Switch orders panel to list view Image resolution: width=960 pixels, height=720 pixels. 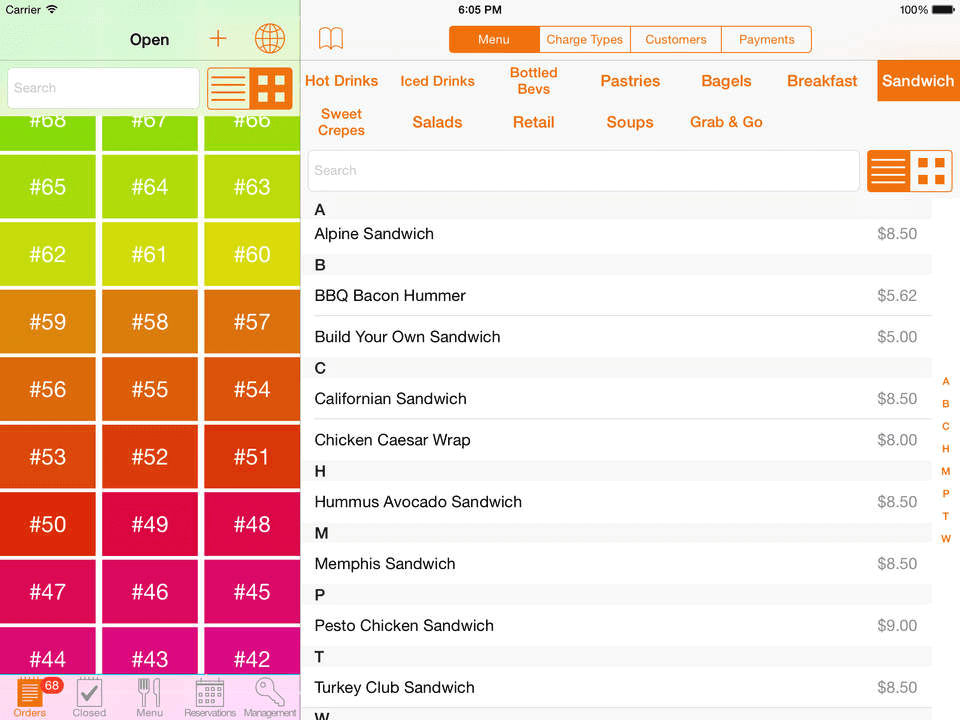[x=228, y=89]
